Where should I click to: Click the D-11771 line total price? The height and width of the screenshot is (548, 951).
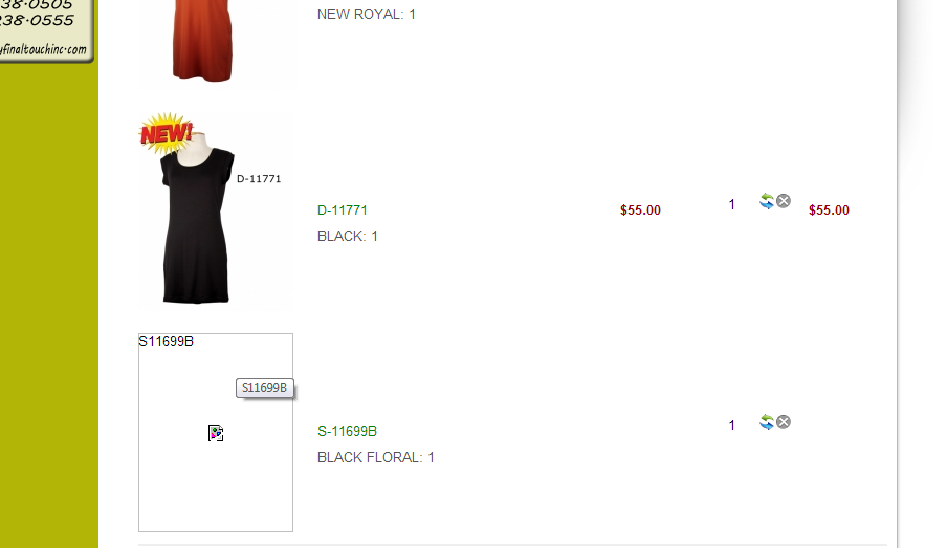click(x=829, y=210)
